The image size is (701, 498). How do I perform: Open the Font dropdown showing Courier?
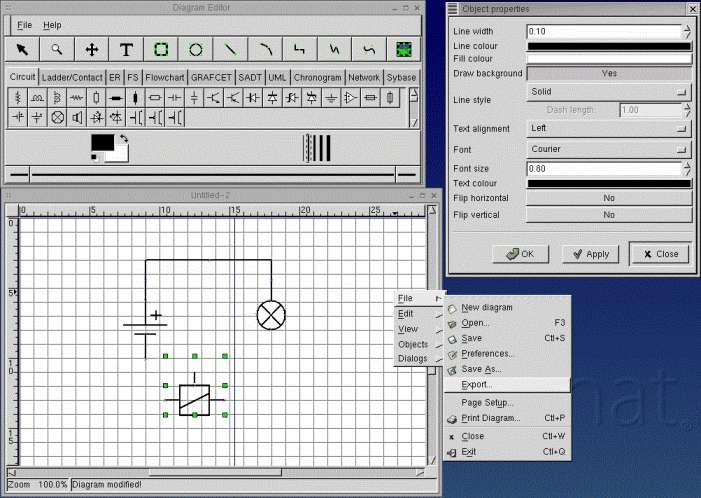pyautogui.click(x=608, y=149)
